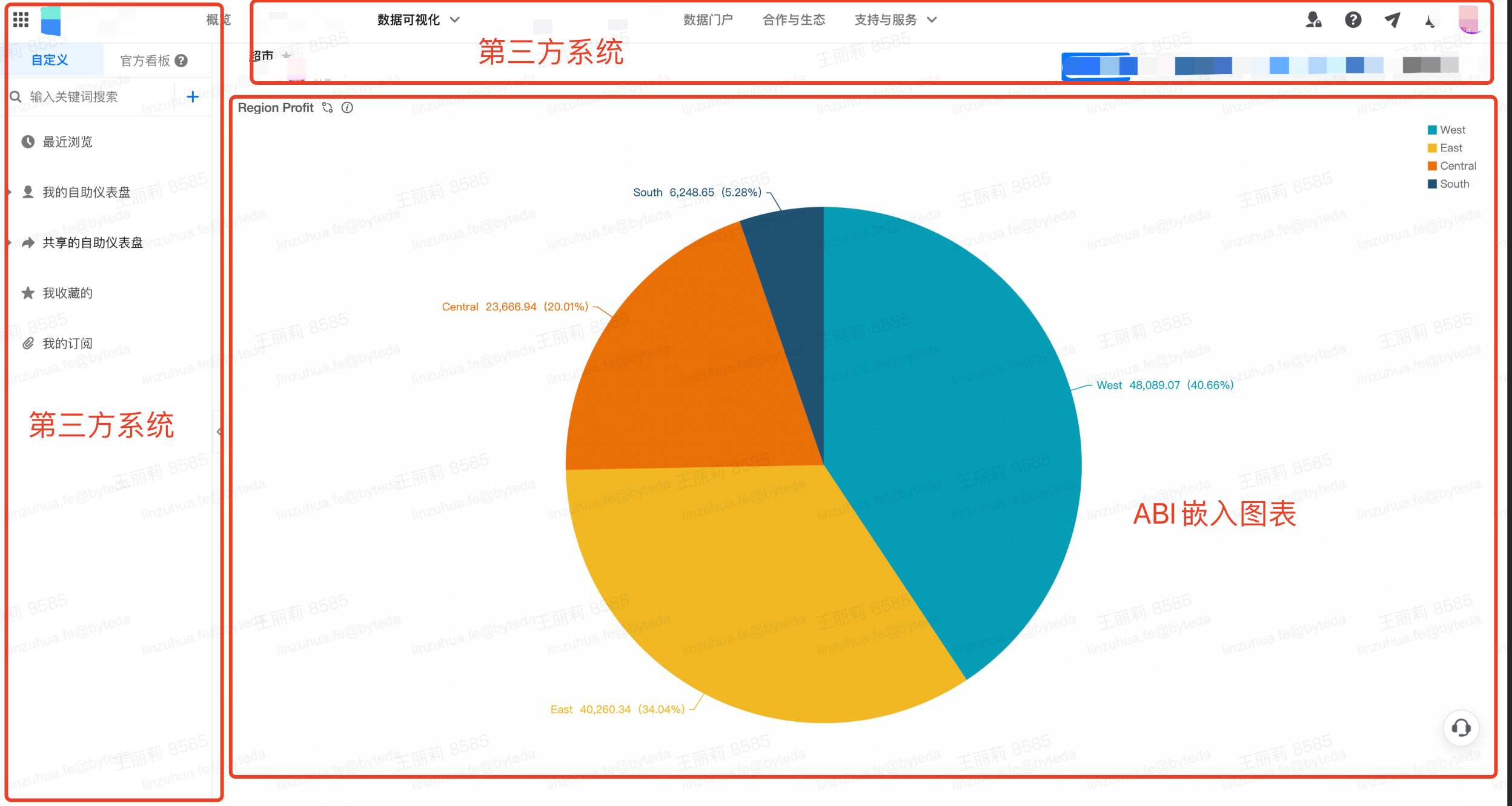Expand 共享的自助仪表盘 tree arrow
1512x806 pixels.
click(10, 243)
